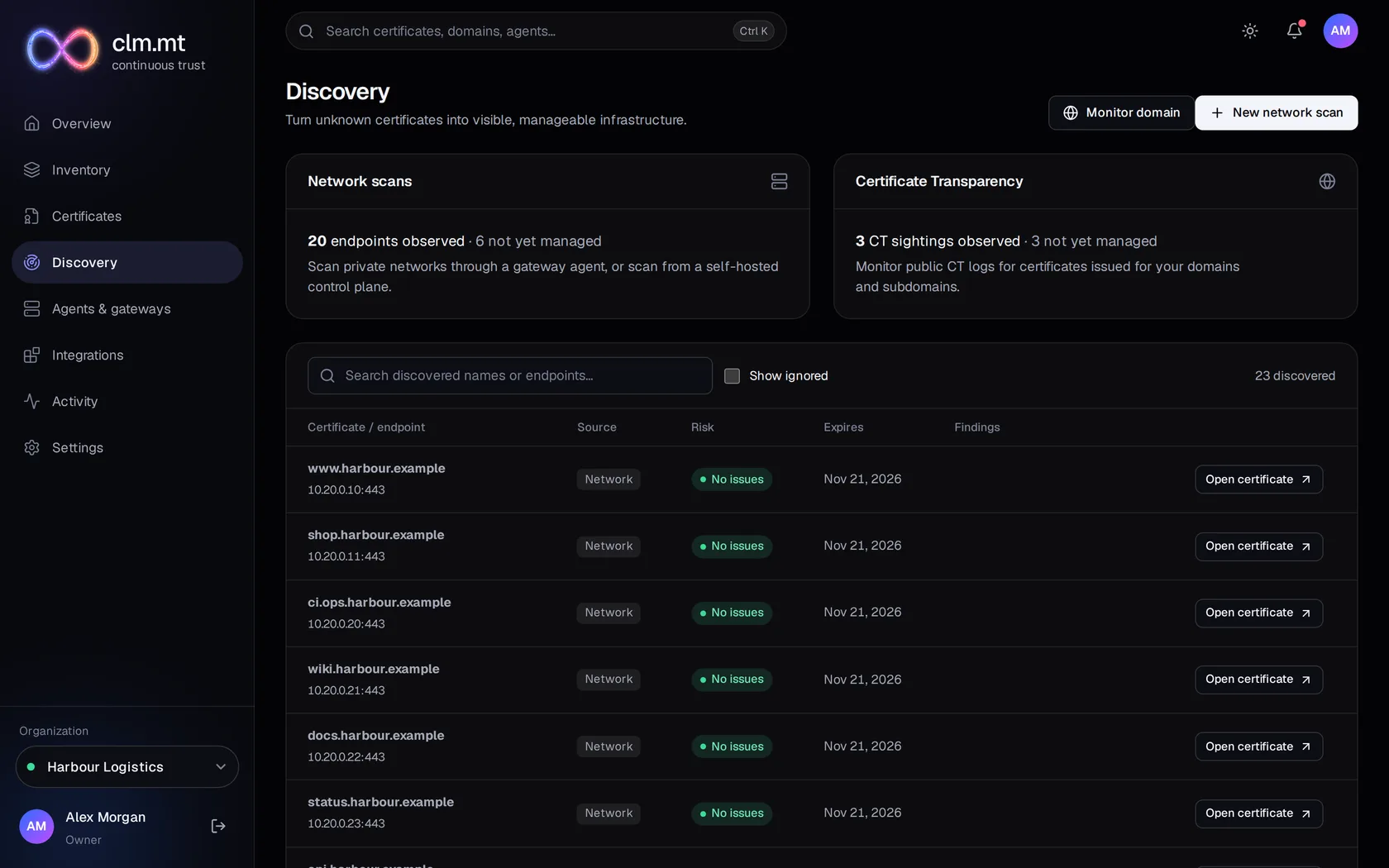Open the Inventory section
The height and width of the screenshot is (868, 1389).
click(x=127, y=169)
